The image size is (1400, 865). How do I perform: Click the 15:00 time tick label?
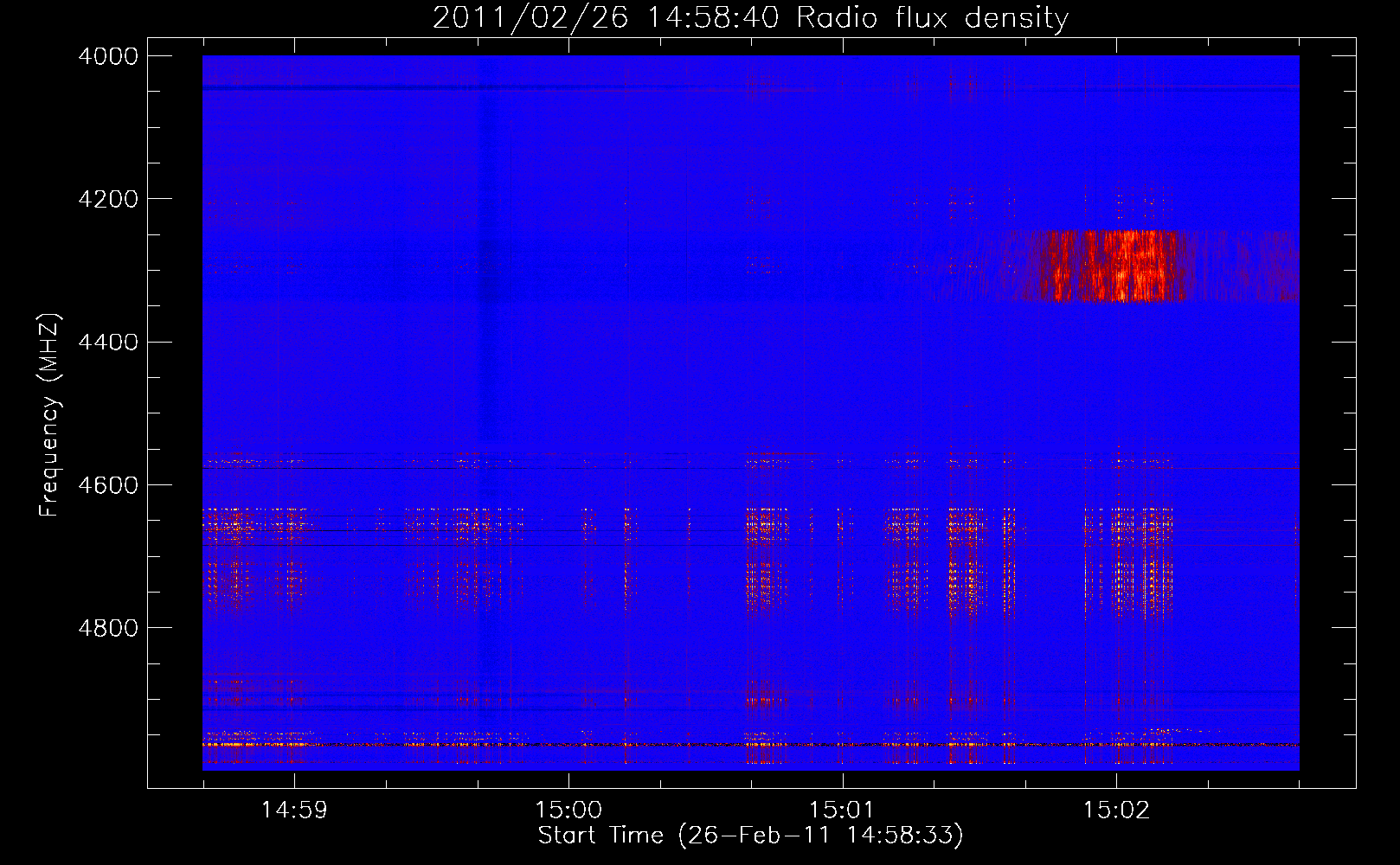pos(568,810)
